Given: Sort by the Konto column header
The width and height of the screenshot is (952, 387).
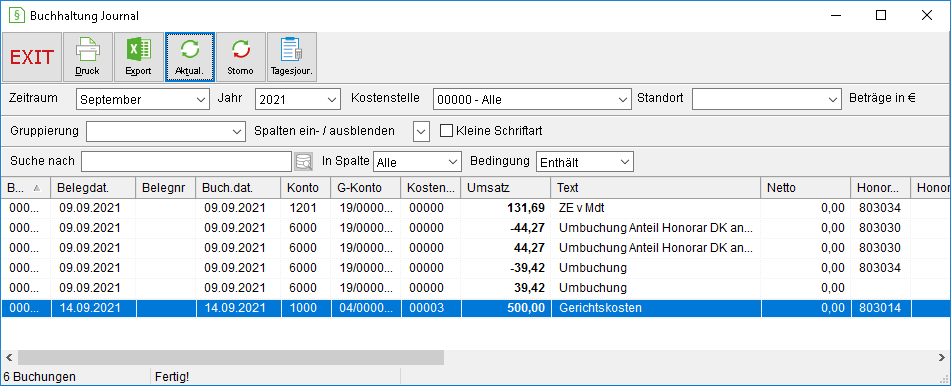Looking at the screenshot, I should point(306,188).
